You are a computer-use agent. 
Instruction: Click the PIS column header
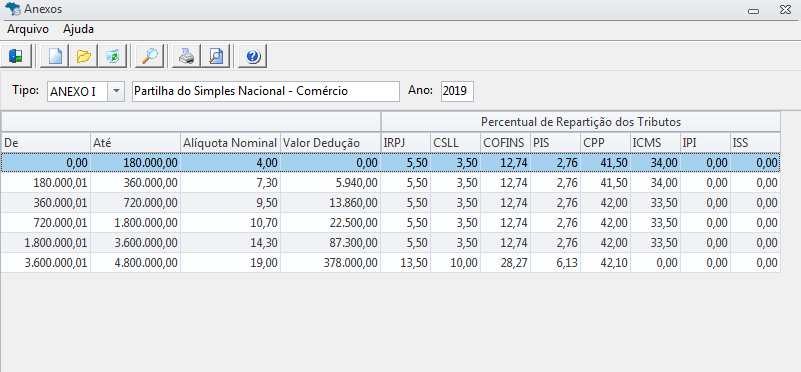(556, 143)
